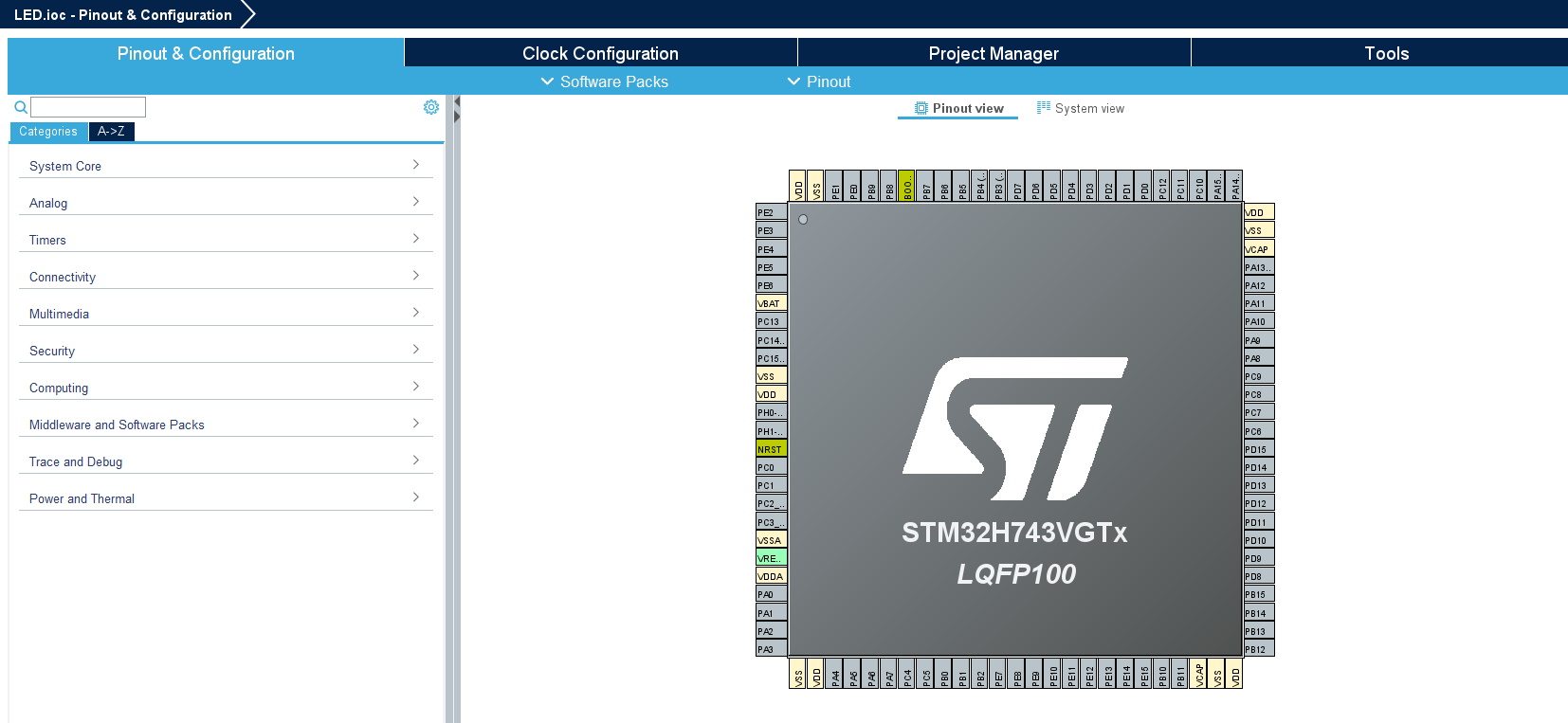Open the Clock Configuration tab
This screenshot has width=1568, height=723.
click(600, 53)
